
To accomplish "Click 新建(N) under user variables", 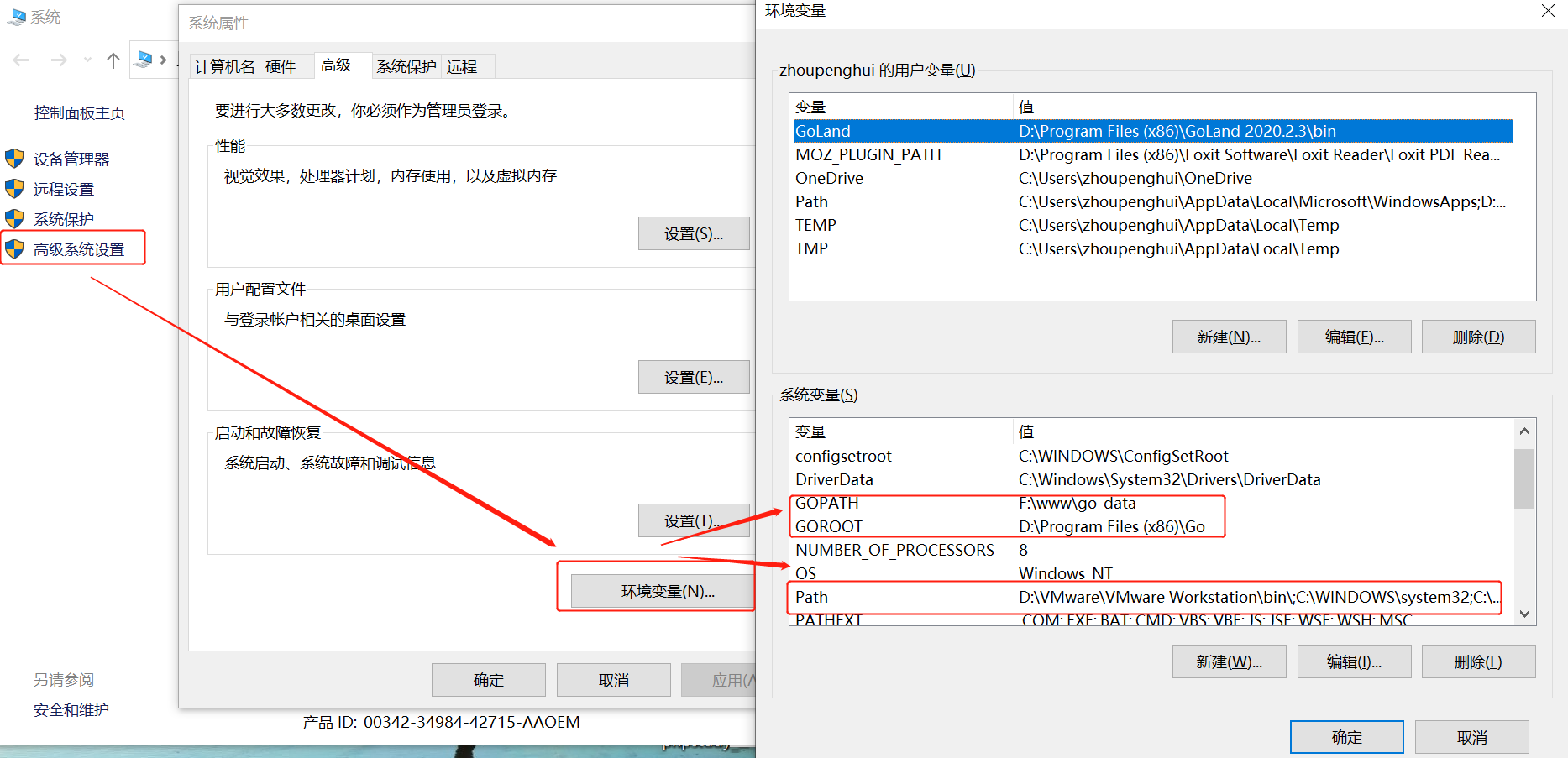I will tap(1229, 336).
